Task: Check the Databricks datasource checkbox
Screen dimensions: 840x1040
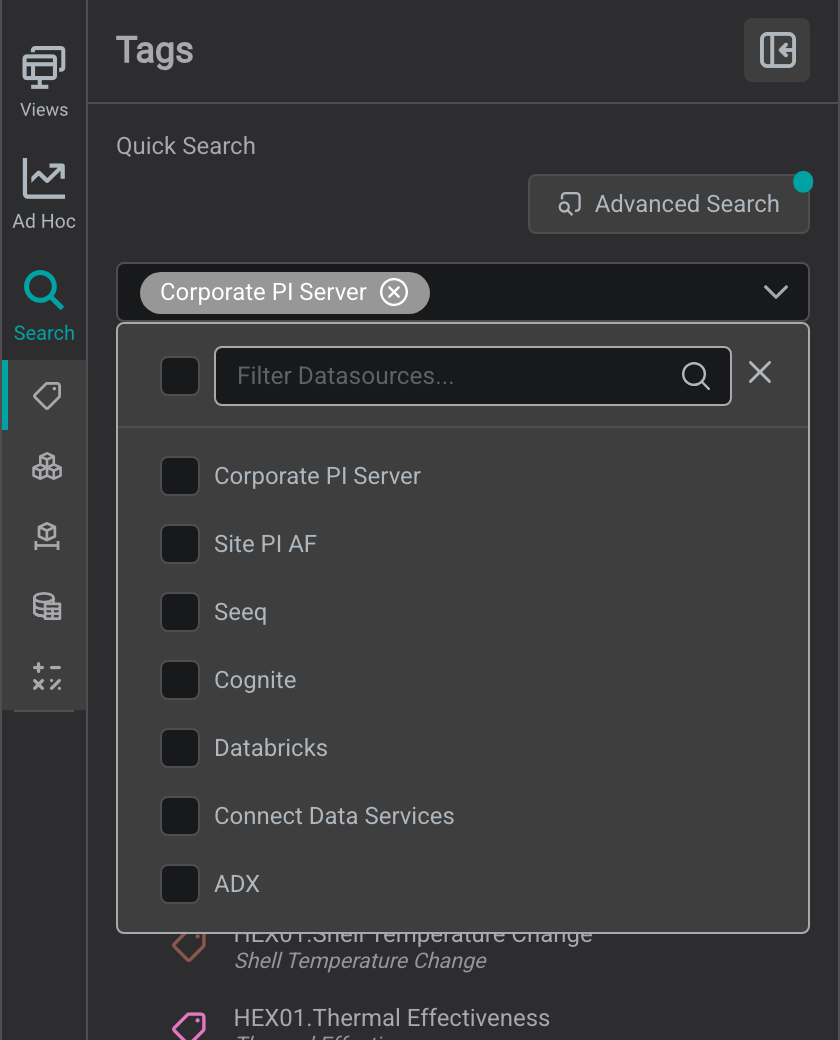Action: pyautogui.click(x=180, y=748)
